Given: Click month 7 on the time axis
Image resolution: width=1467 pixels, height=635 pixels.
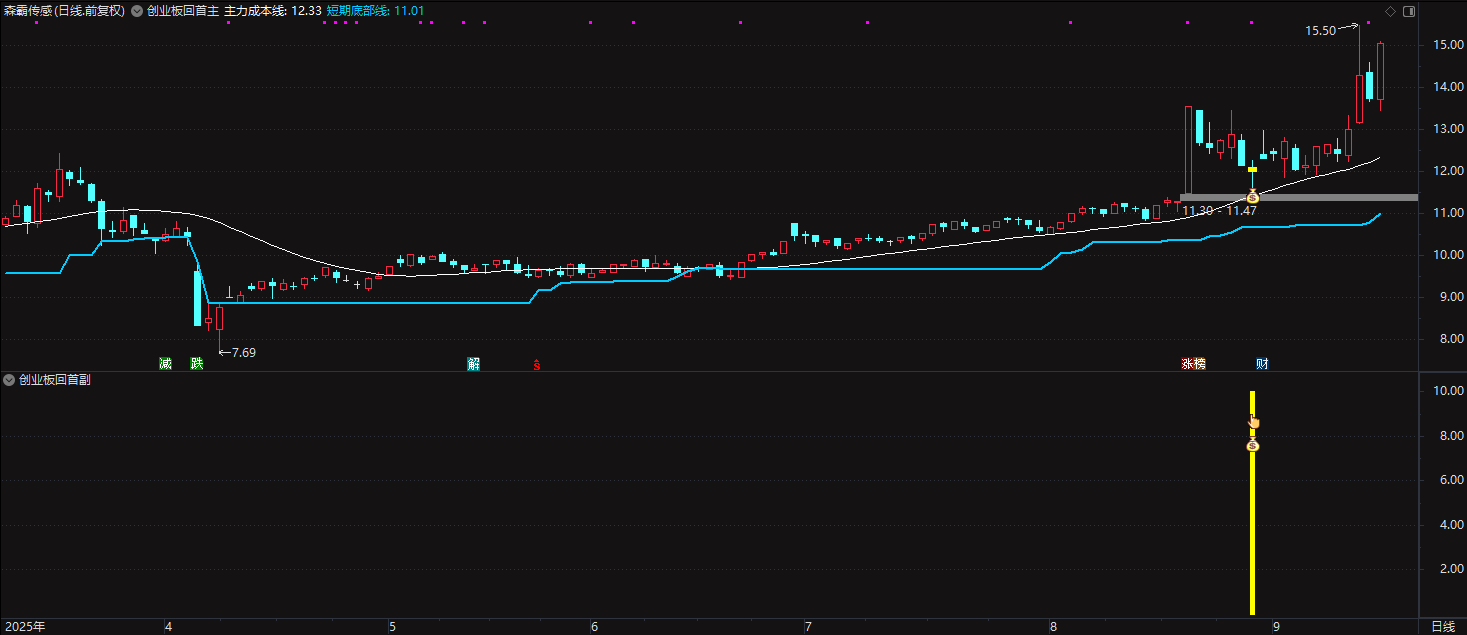Looking at the screenshot, I should coord(807,627).
